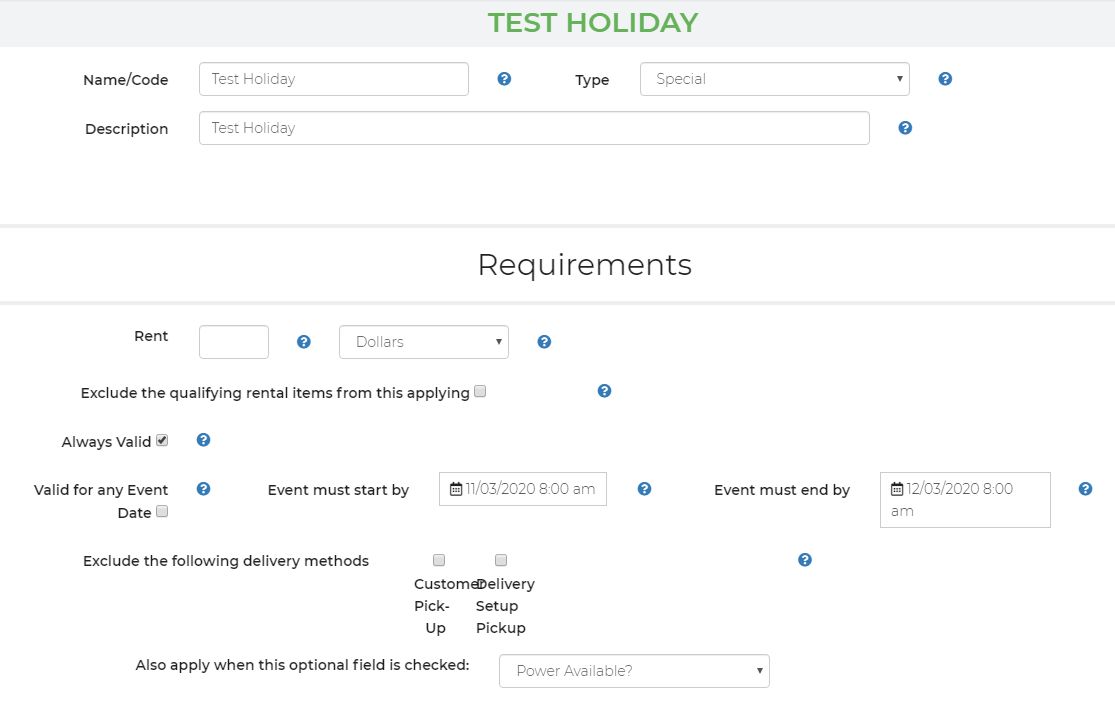Check Exclude the qualifying rental items box
Viewport: 1115px width, 711px height.
coord(480,392)
